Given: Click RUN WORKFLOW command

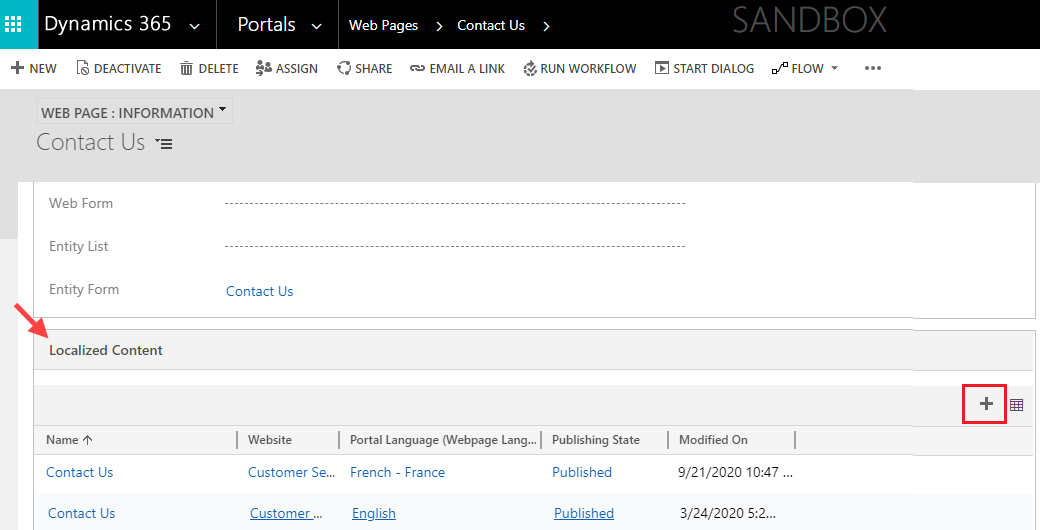Looking at the screenshot, I should pyautogui.click(x=580, y=68).
